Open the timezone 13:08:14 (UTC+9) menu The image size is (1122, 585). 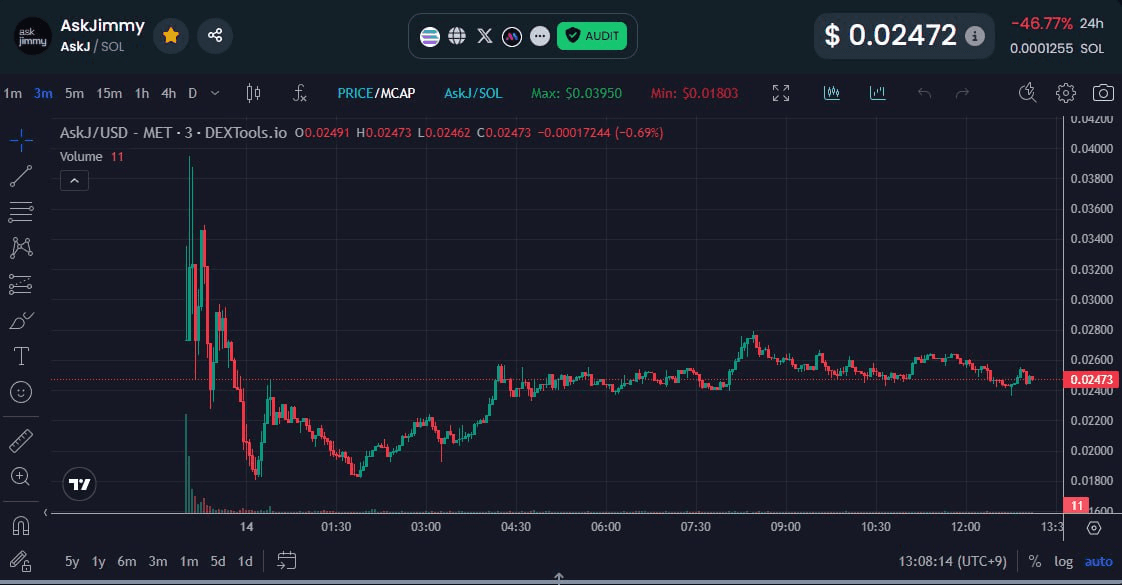(x=952, y=561)
